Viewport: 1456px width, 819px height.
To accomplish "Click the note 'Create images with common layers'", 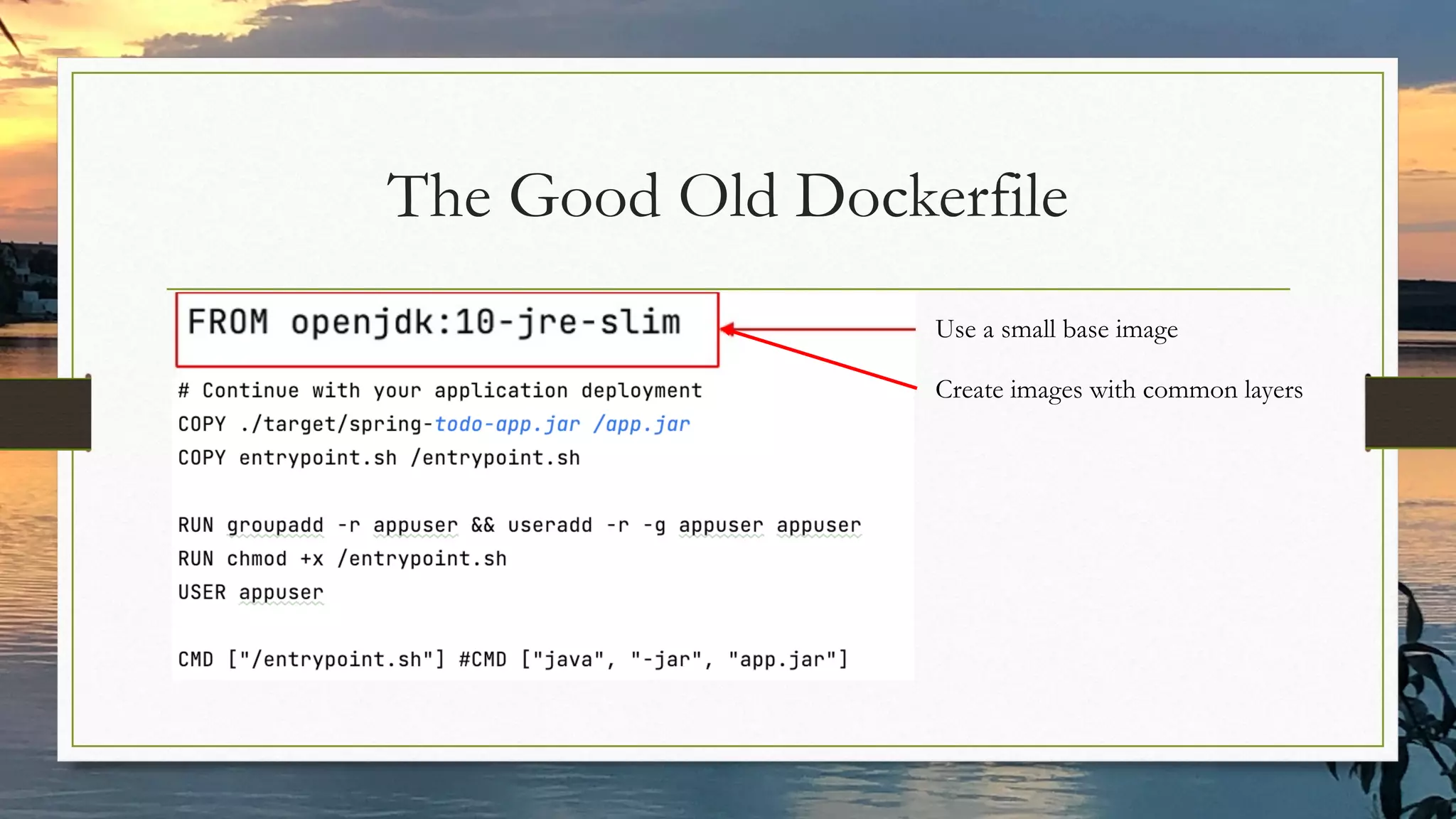I will [1119, 390].
